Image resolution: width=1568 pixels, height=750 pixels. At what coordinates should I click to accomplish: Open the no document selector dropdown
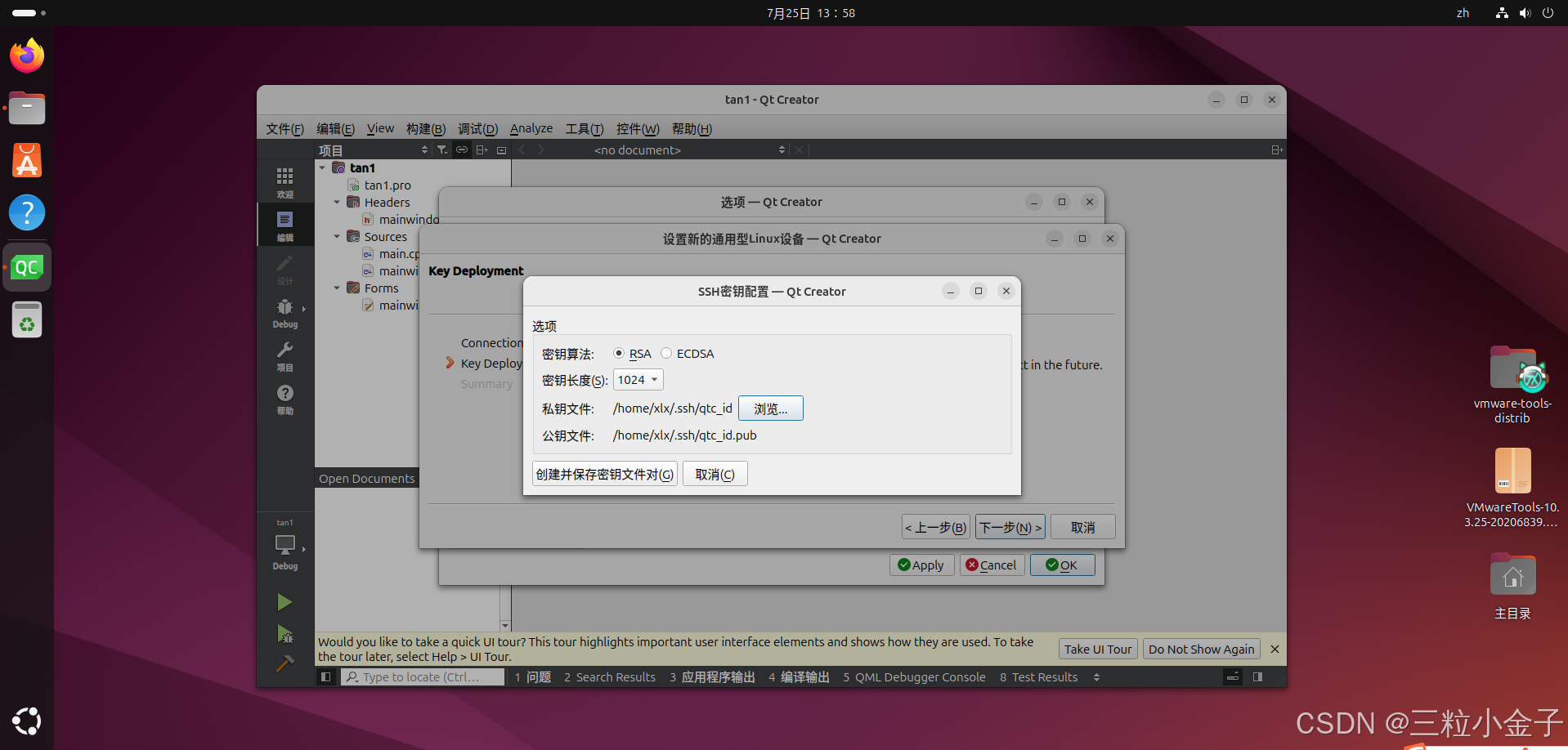click(x=690, y=150)
